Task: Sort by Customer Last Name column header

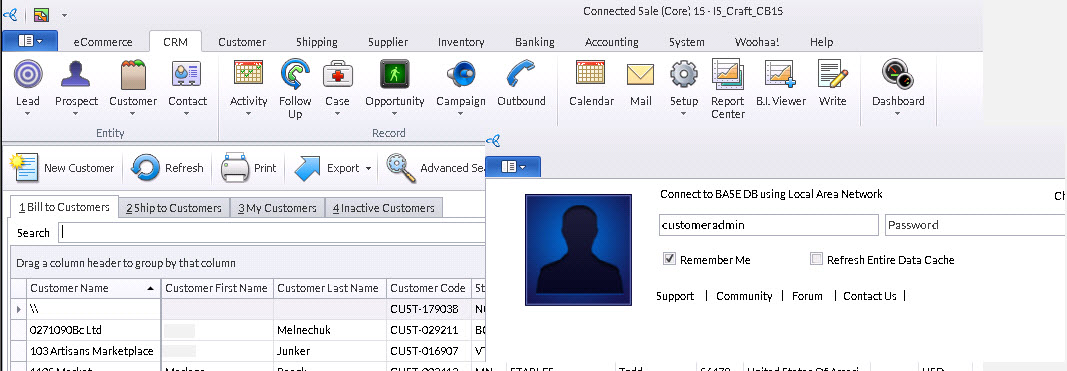Action: pyautogui.click(x=329, y=288)
